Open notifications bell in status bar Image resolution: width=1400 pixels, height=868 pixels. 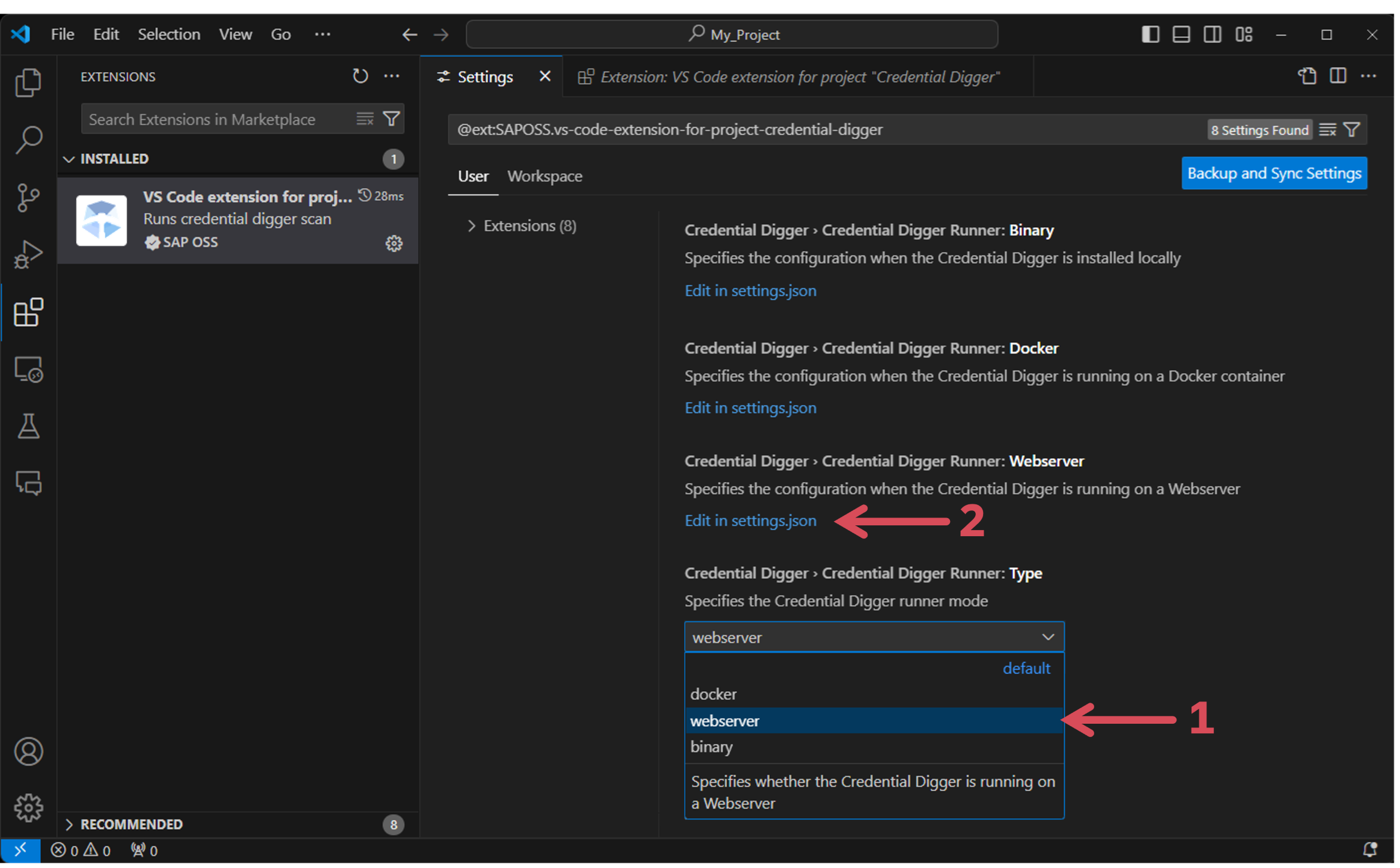click(1370, 850)
